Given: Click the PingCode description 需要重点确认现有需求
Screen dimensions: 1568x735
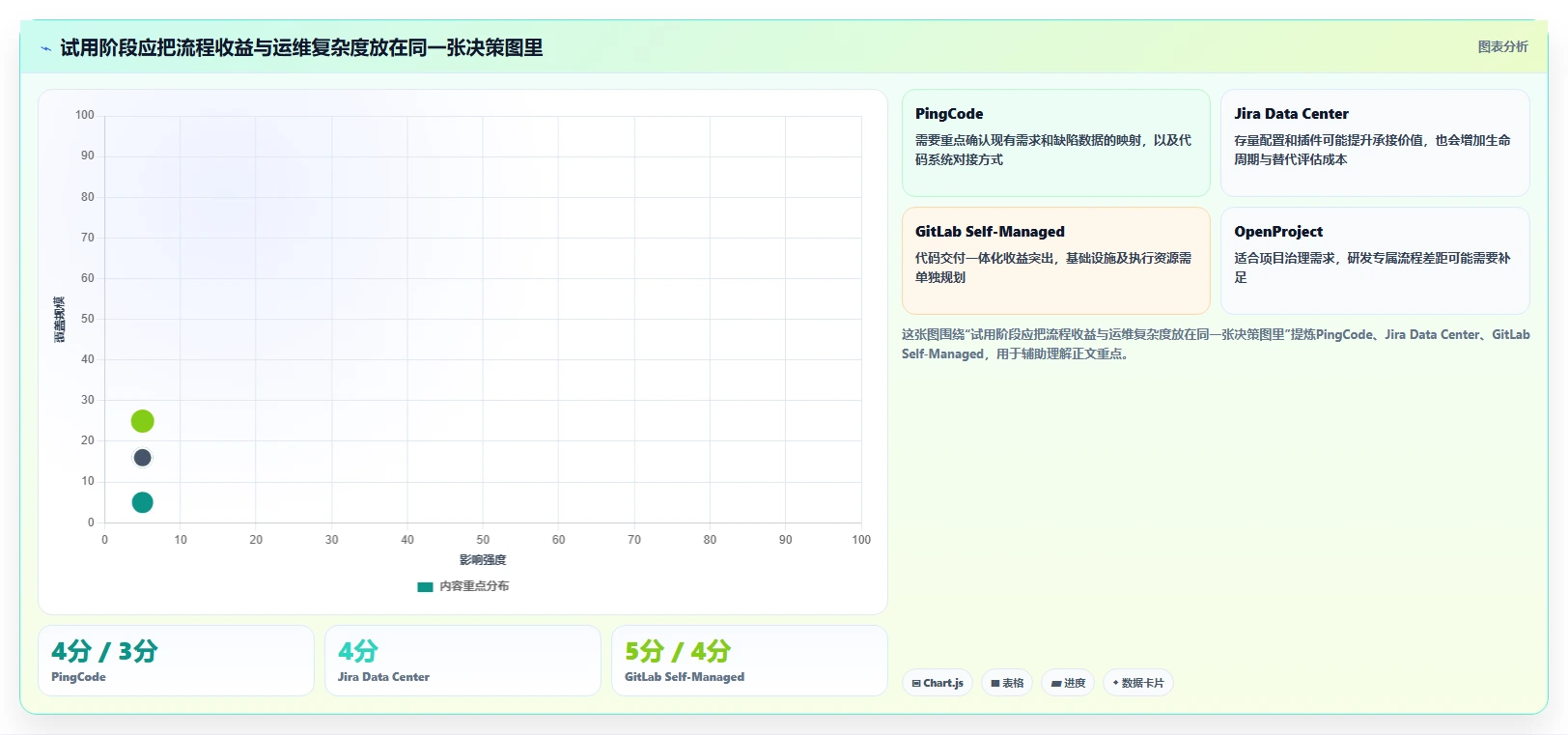Looking at the screenshot, I should click(x=1053, y=150).
